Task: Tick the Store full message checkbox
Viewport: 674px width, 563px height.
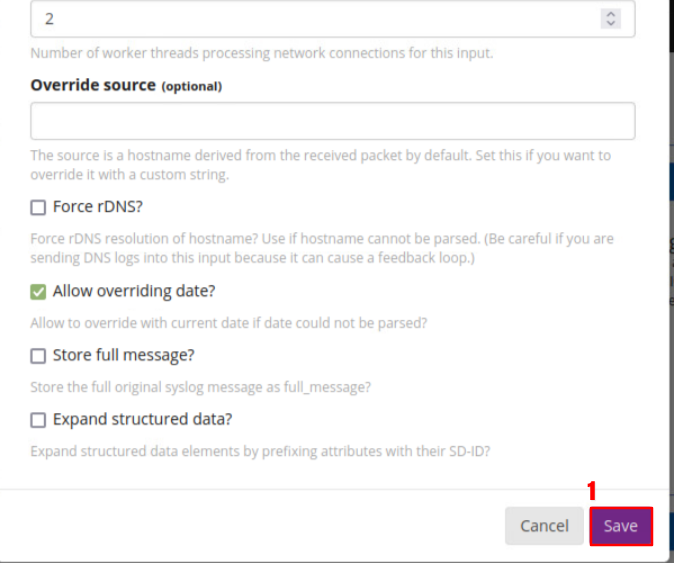Action: [x=39, y=356]
